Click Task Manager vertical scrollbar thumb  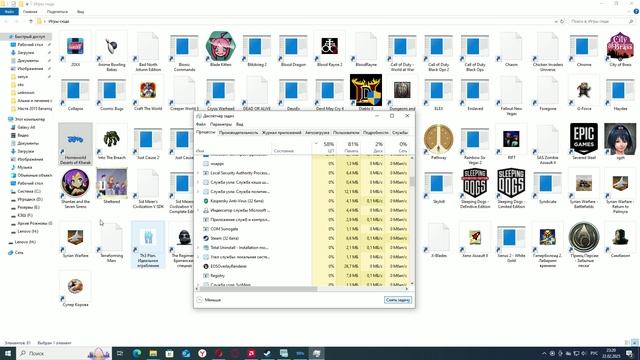tap(412, 181)
